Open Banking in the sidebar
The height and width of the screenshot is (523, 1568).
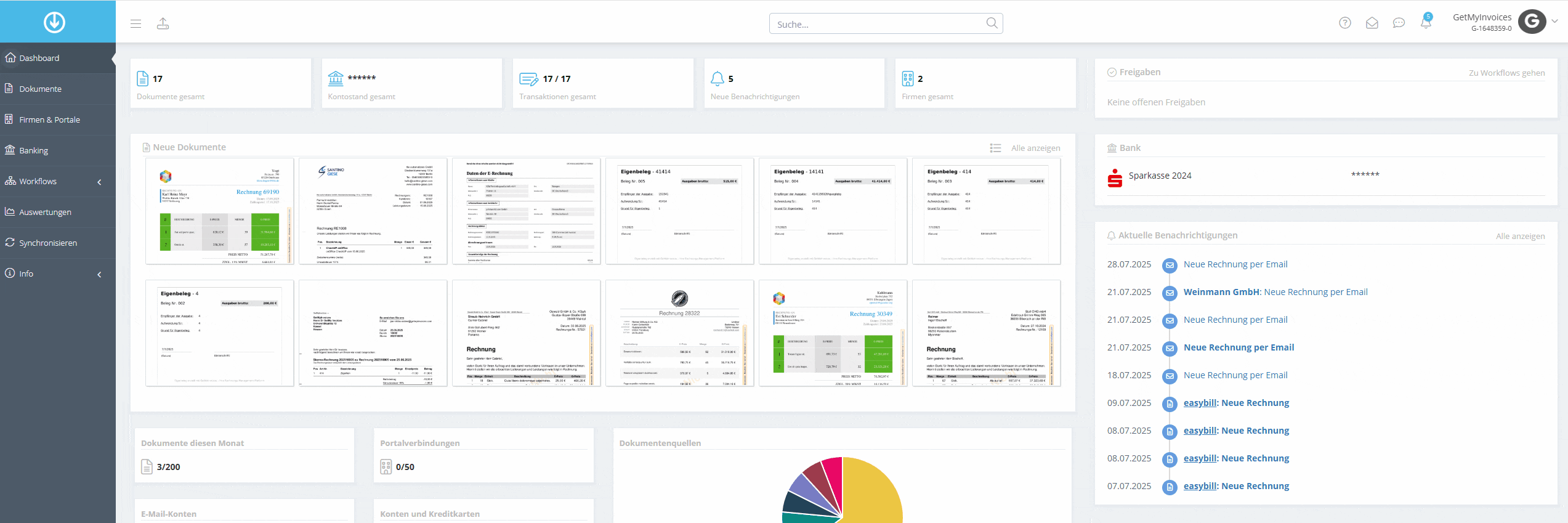[x=58, y=150]
